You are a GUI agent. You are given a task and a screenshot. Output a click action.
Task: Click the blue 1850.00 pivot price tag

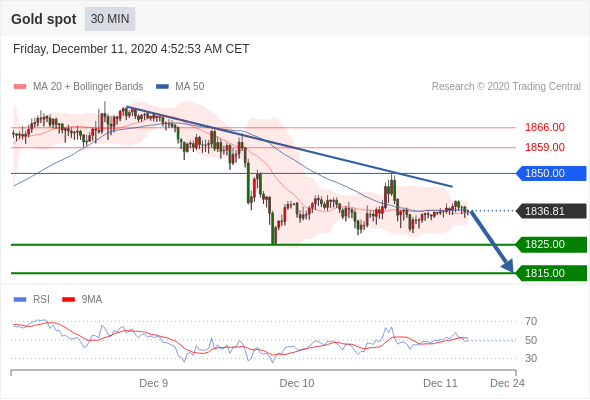(x=551, y=173)
